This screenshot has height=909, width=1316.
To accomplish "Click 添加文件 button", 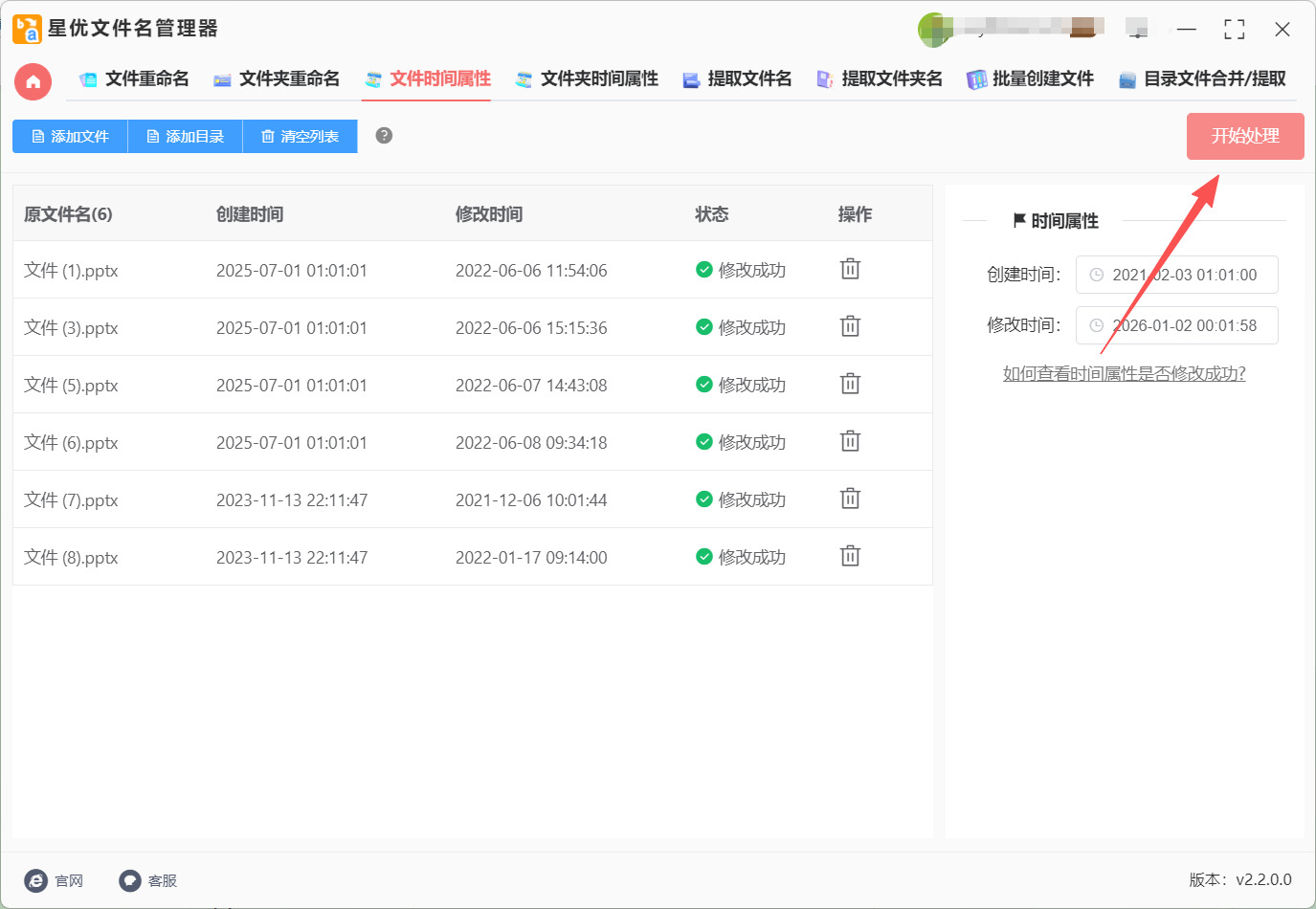I will click(70, 137).
